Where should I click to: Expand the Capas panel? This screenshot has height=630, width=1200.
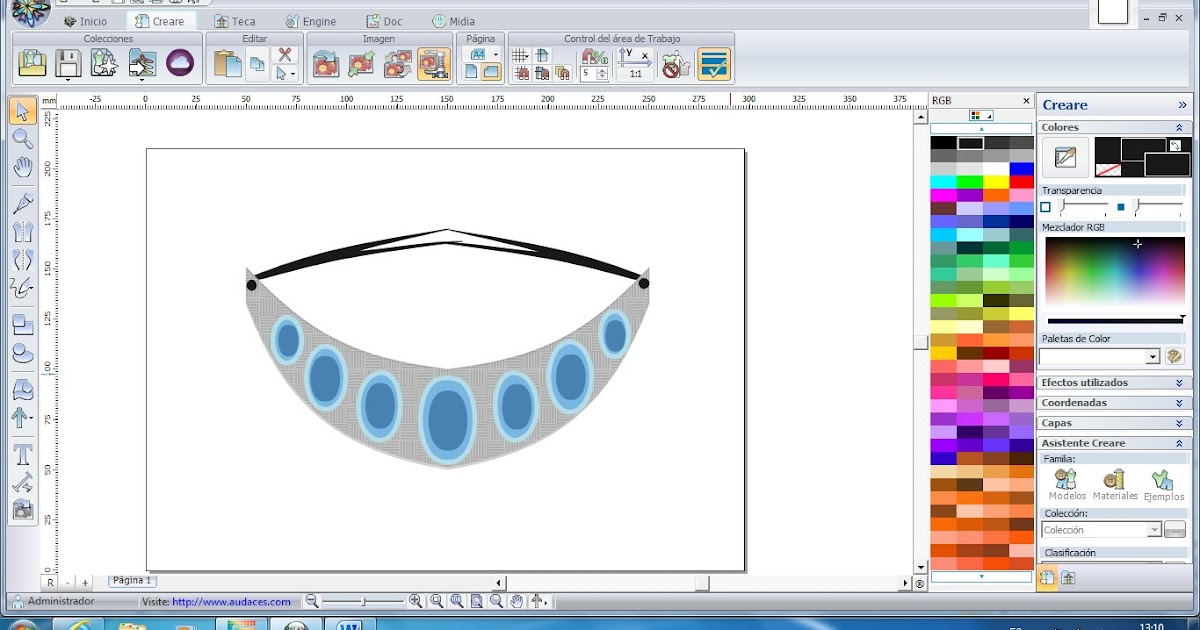tap(1179, 423)
